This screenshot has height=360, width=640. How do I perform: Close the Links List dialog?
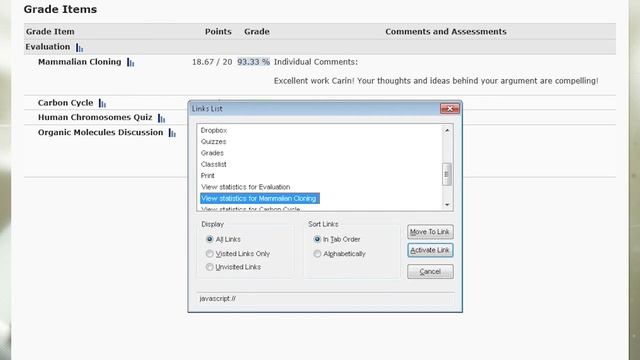(450, 109)
